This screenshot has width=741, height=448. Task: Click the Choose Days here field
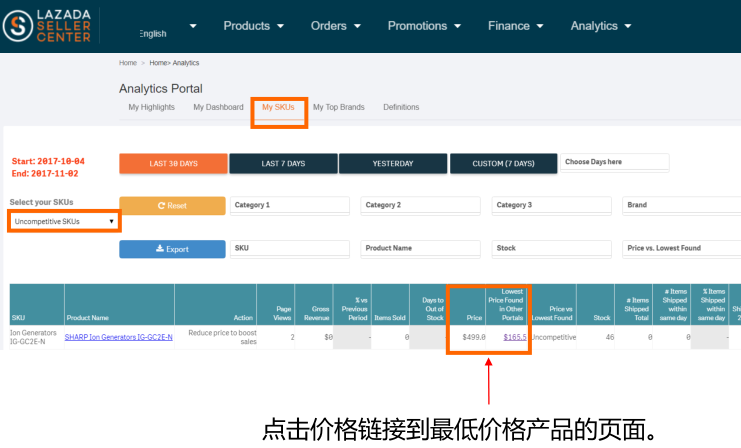pos(614,162)
